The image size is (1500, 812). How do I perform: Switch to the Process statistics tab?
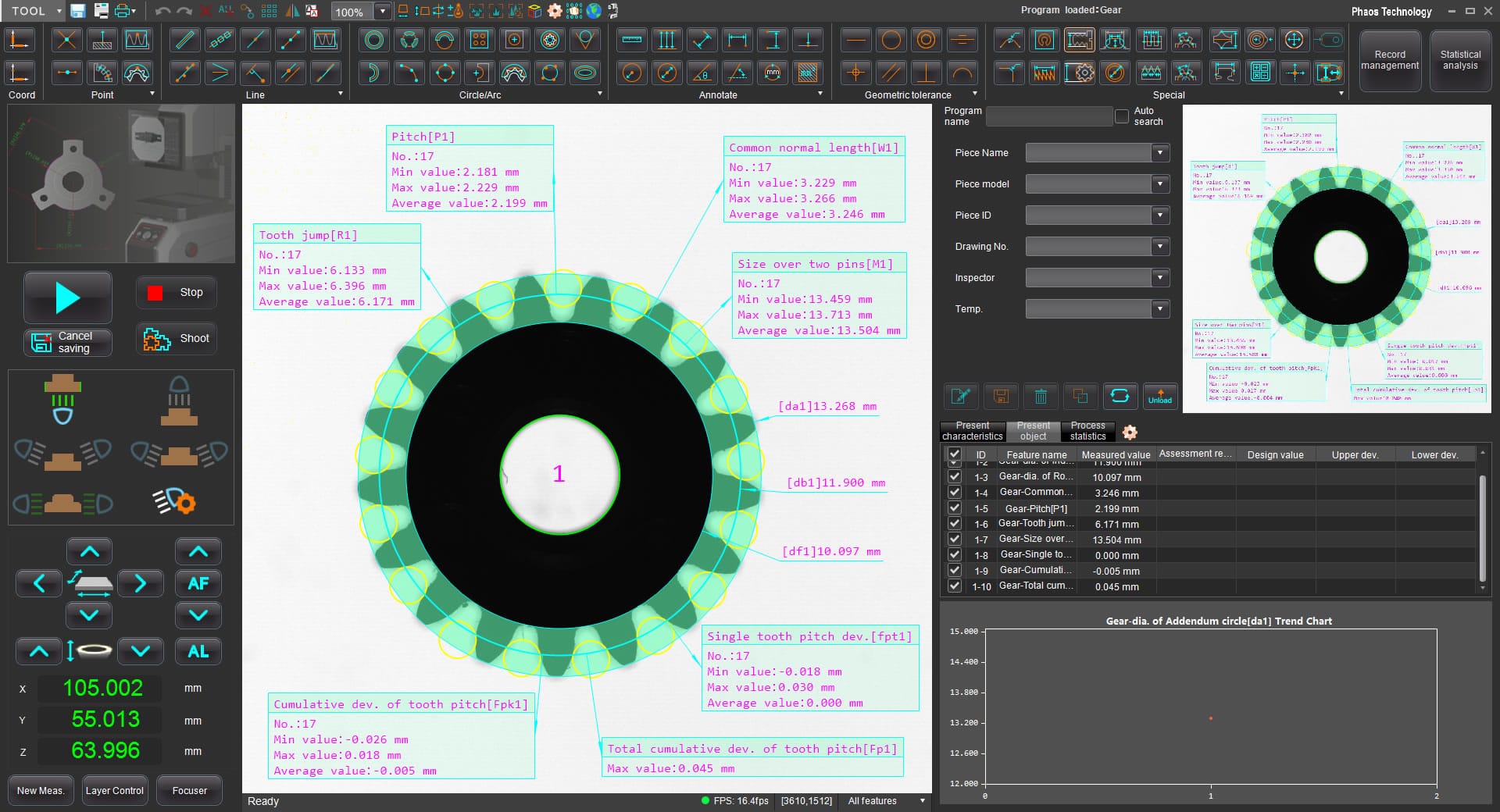1087,431
